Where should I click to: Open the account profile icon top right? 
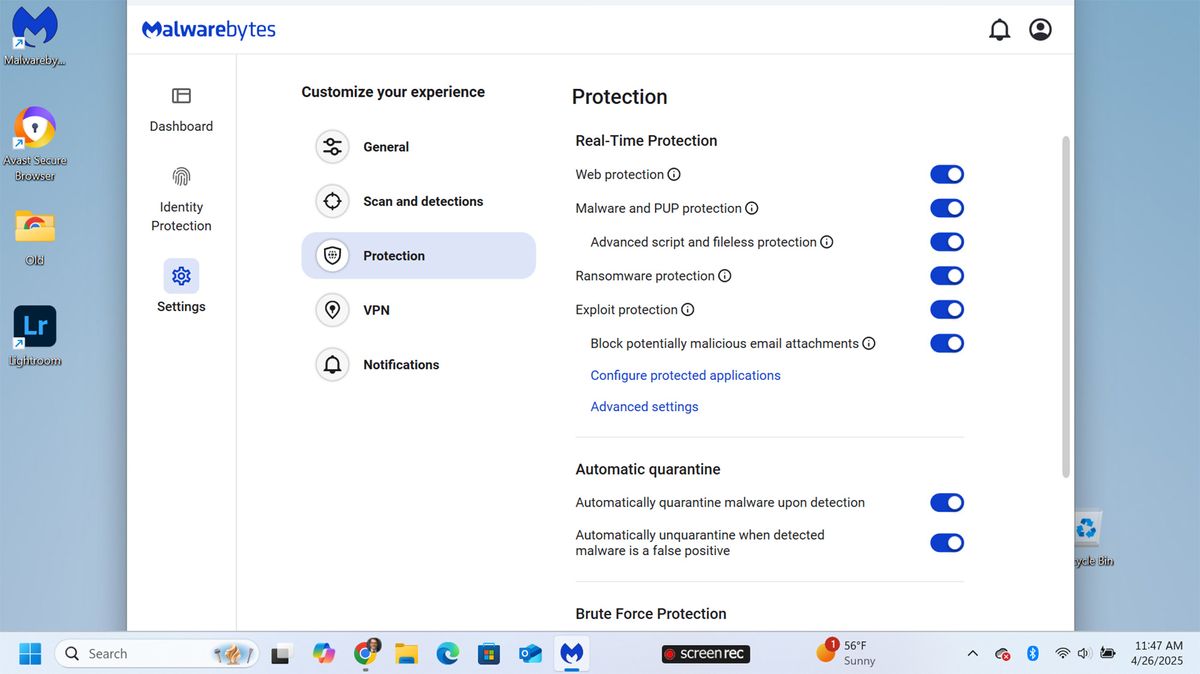(x=1040, y=29)
